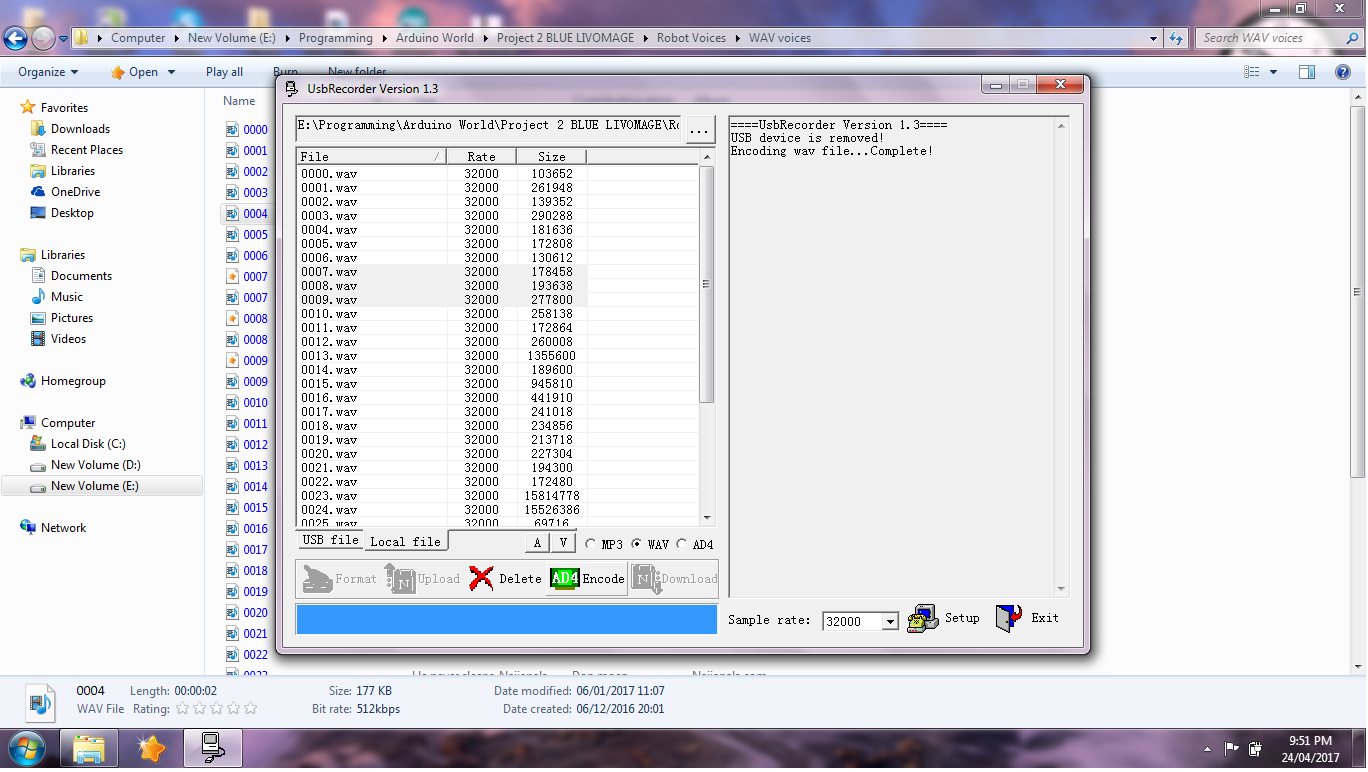Open the Sample rate dropdown
The height and width of the screenshot is (772, 1368).
892,621
